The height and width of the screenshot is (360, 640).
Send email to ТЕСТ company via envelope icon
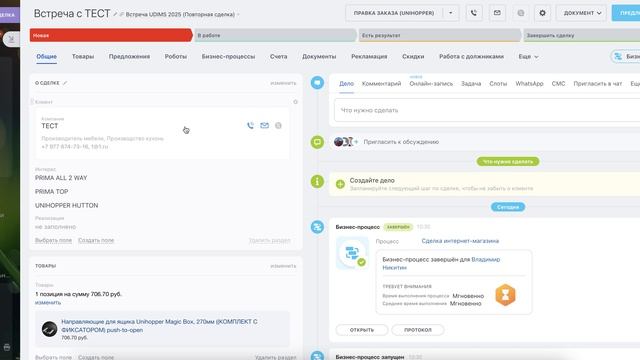264,125
